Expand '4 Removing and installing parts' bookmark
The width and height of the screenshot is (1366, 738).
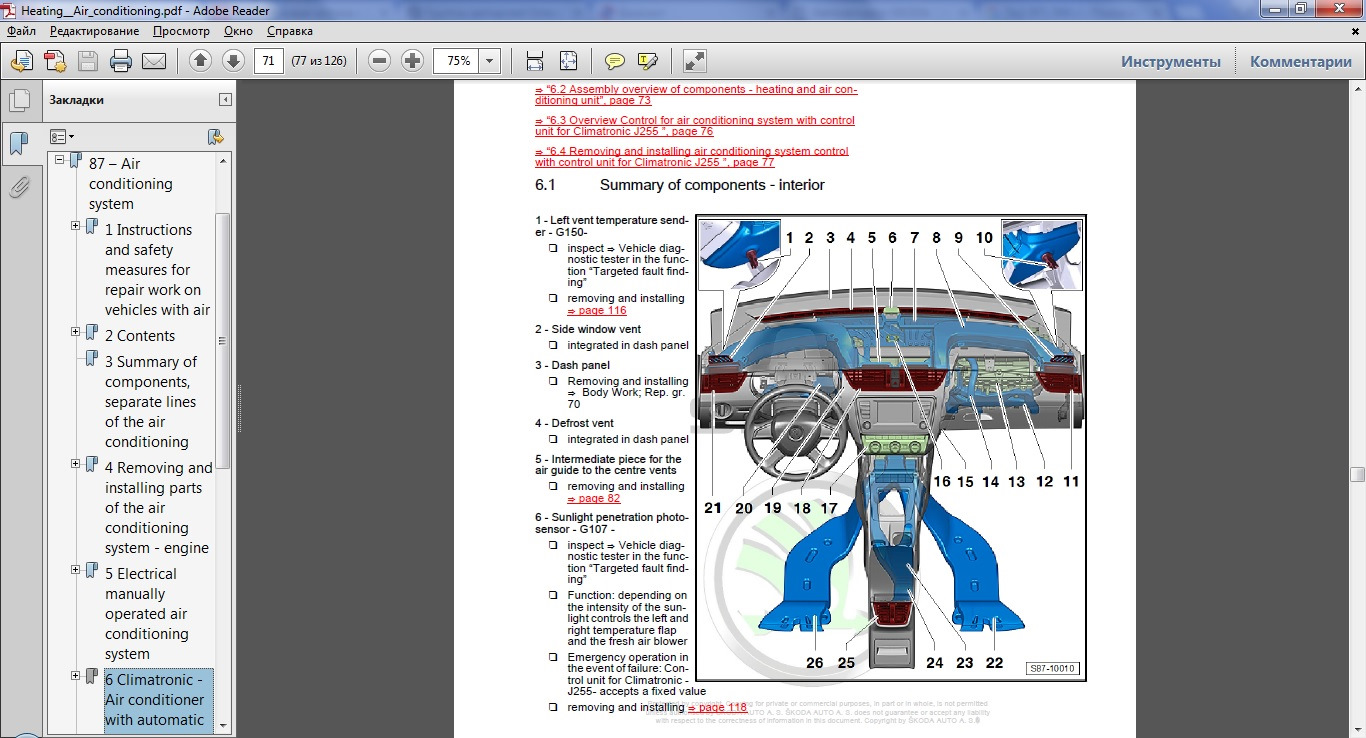76,464
